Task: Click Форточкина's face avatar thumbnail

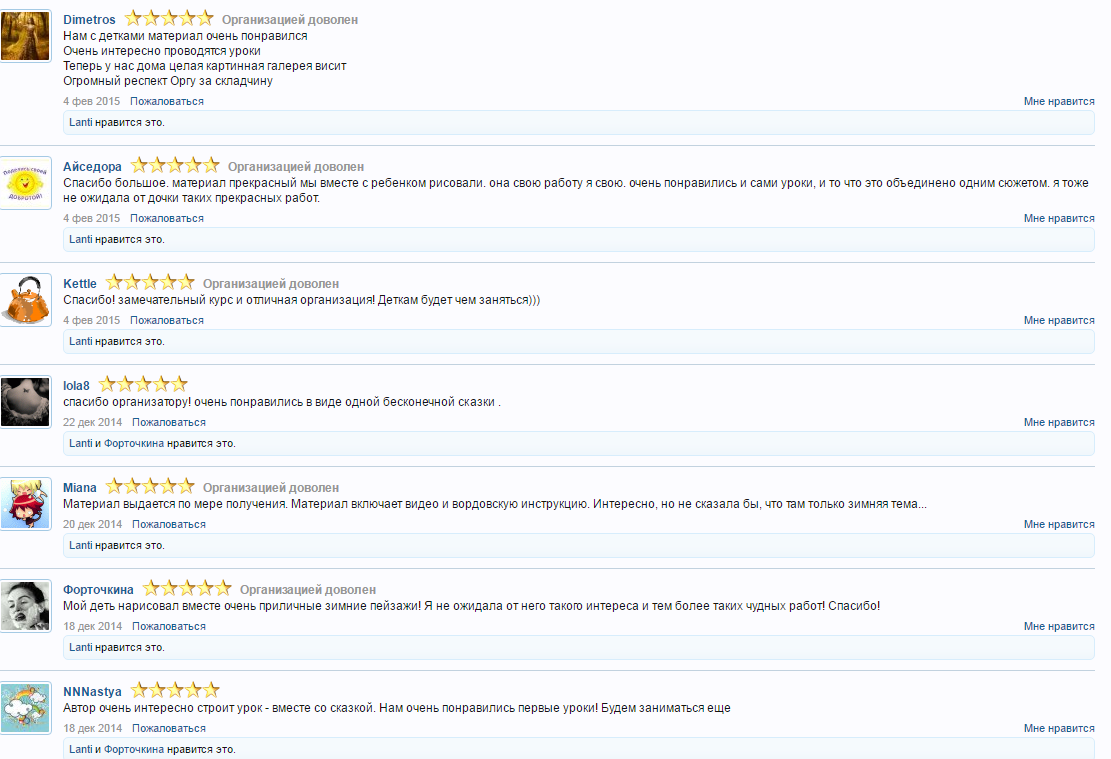Action: tap(26, 606)
